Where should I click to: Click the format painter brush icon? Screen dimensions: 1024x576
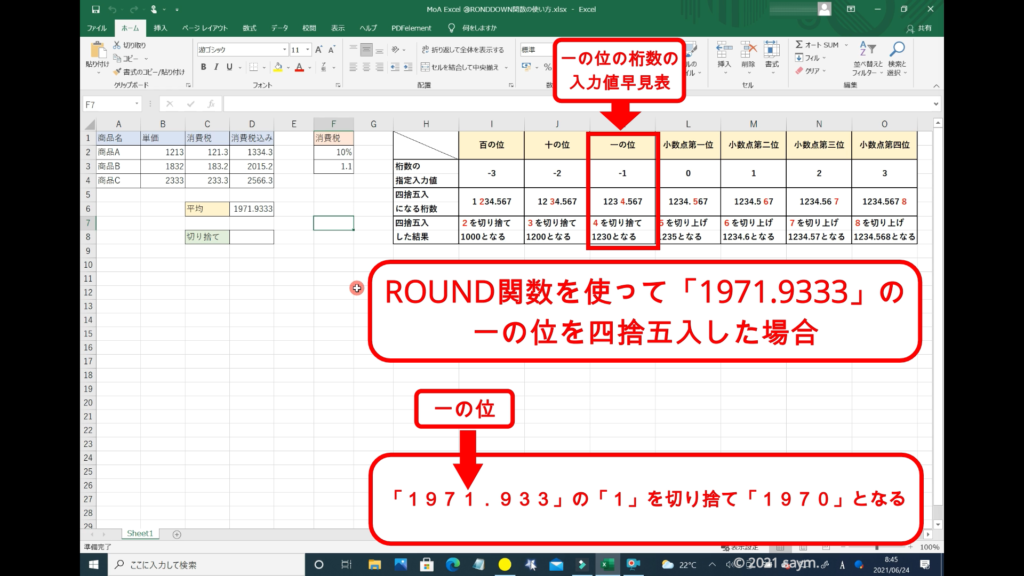point(118,71)
